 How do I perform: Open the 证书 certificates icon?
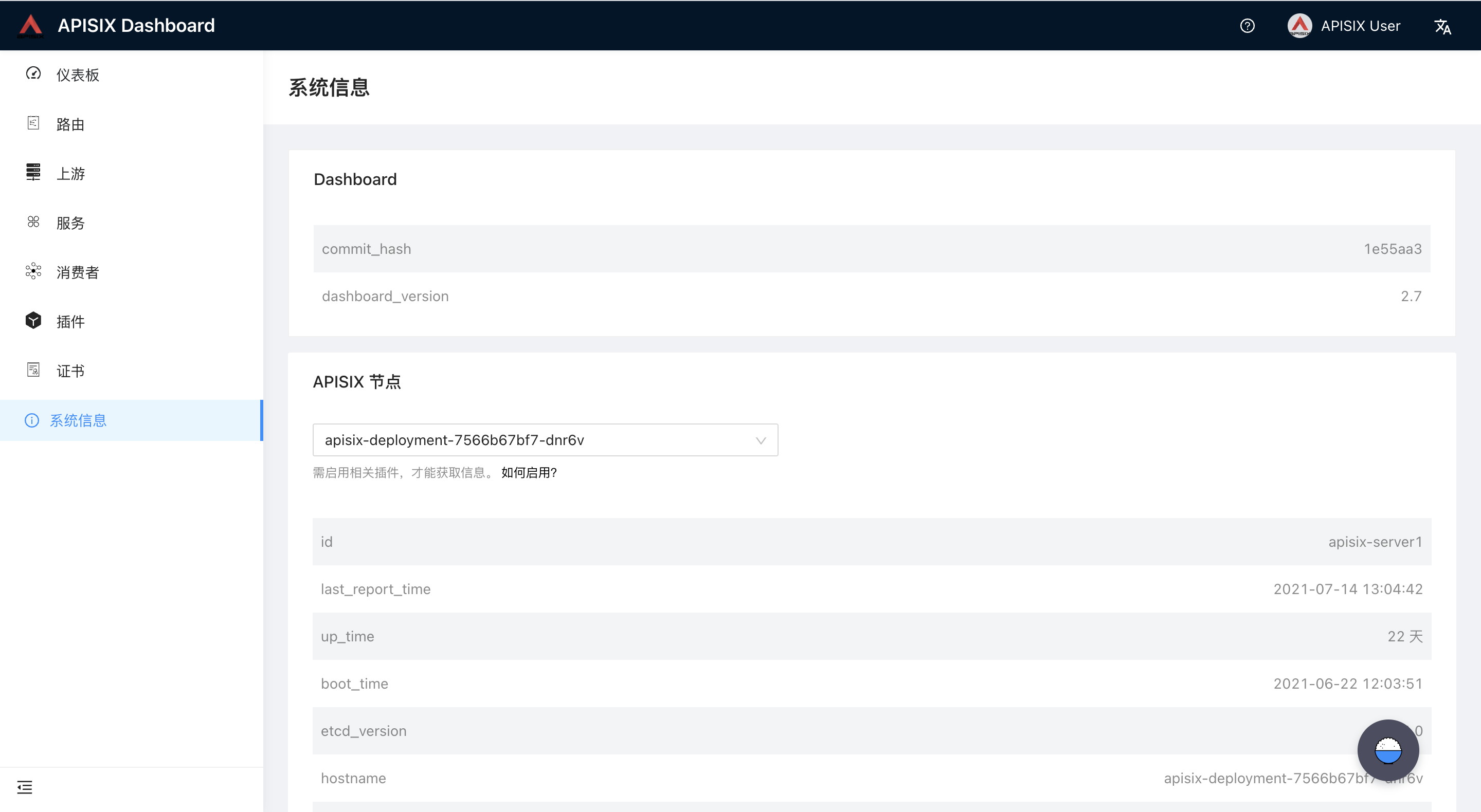point(33,371)
